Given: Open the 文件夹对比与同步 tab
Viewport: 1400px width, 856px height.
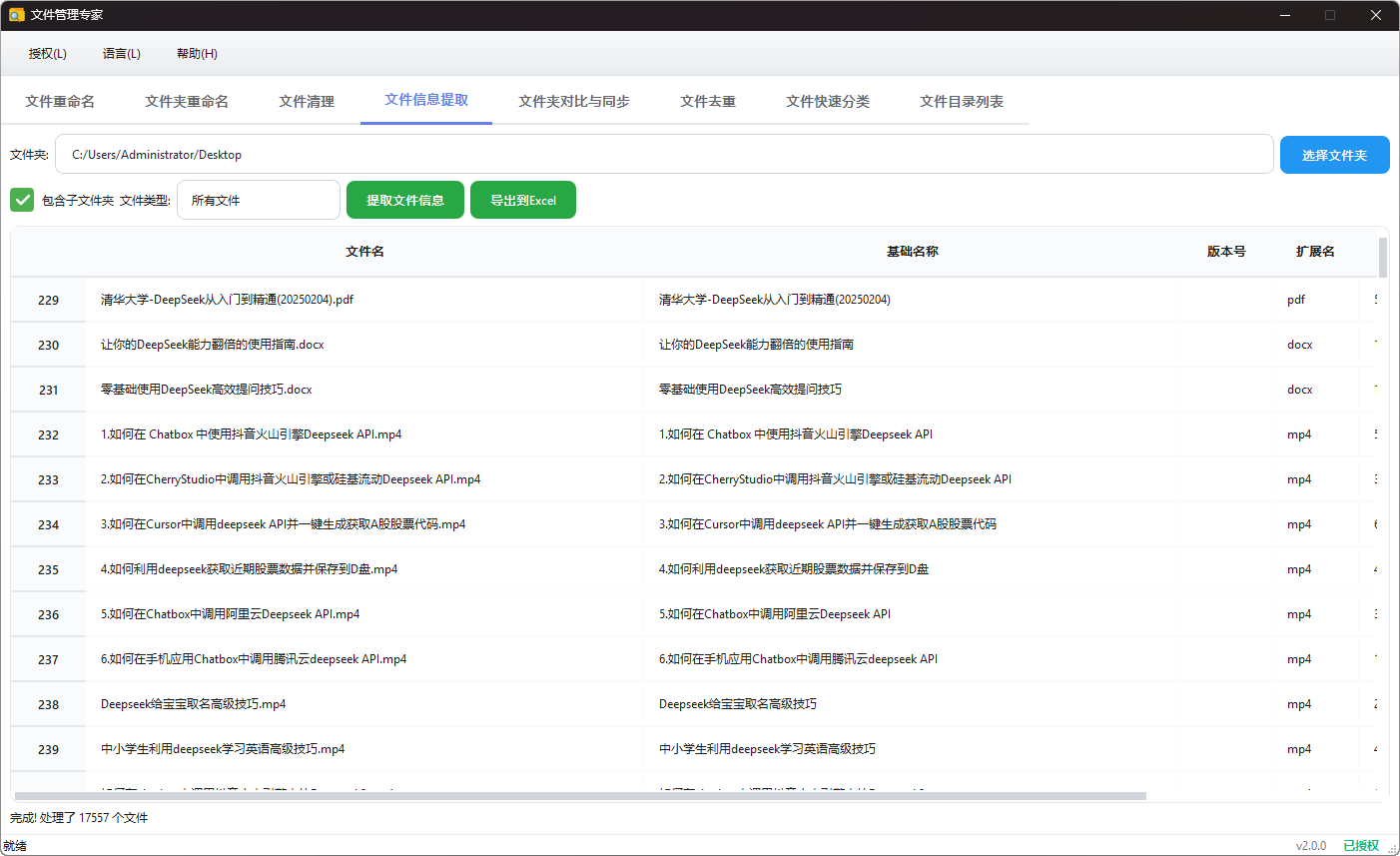Looking at the screenshot, I should tap(574, 101).
